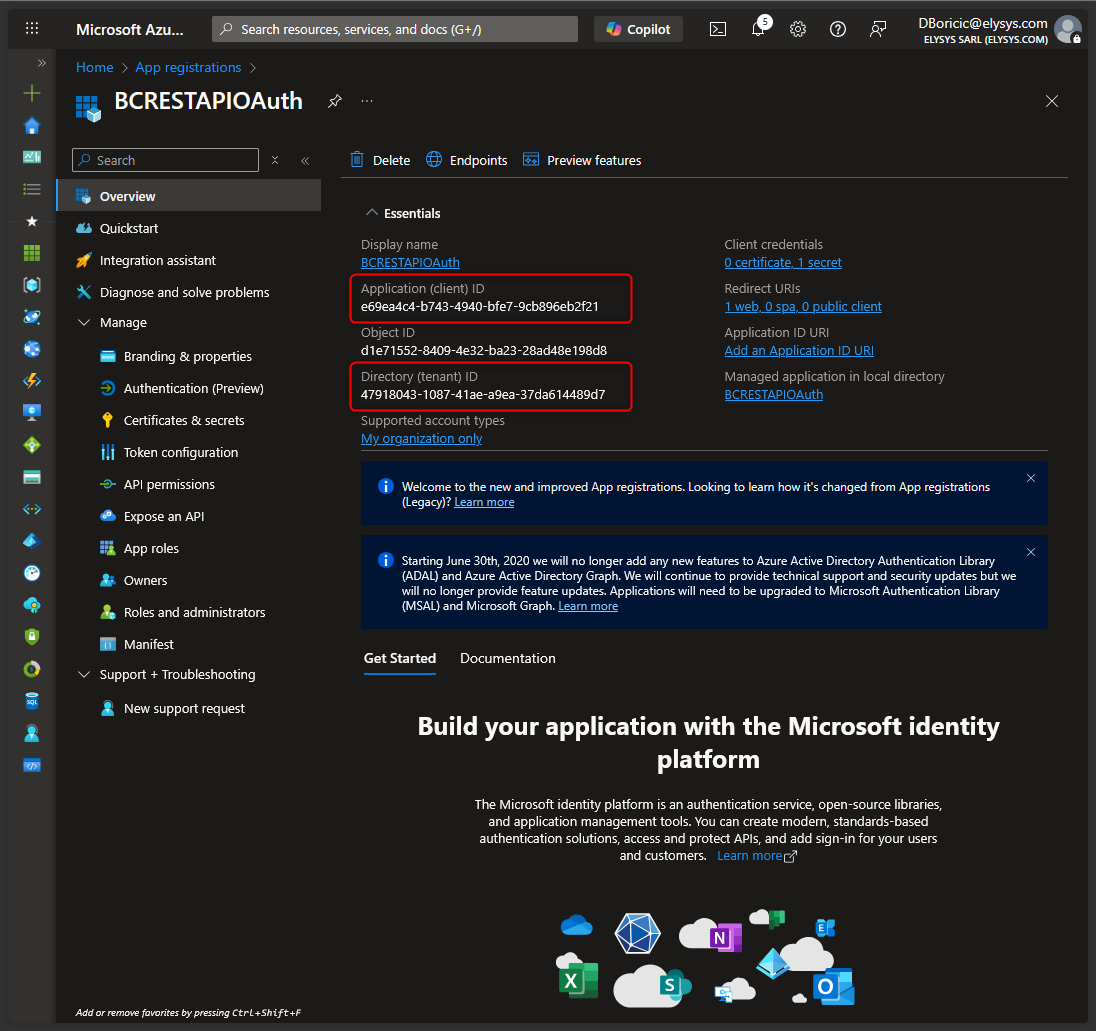The width and height of the screenshot is (1096, 1031).
Task: Switch to the Documentation tab
Action: point(507,658)
